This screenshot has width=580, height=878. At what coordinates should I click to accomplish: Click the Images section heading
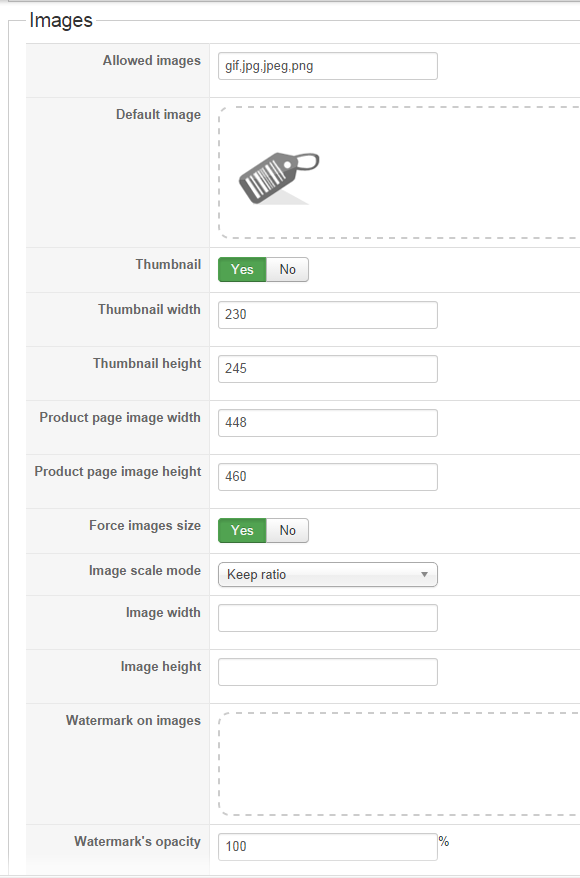click(60, 20)
